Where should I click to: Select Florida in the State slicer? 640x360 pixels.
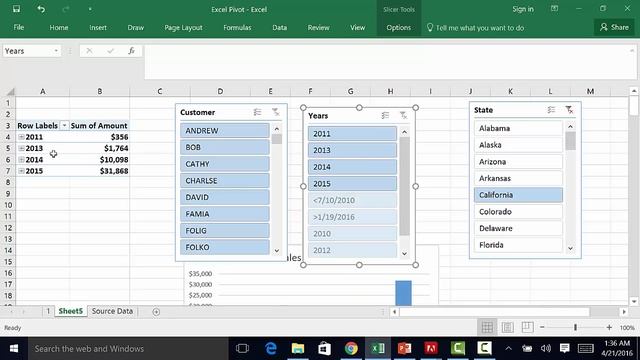[518, 245]
